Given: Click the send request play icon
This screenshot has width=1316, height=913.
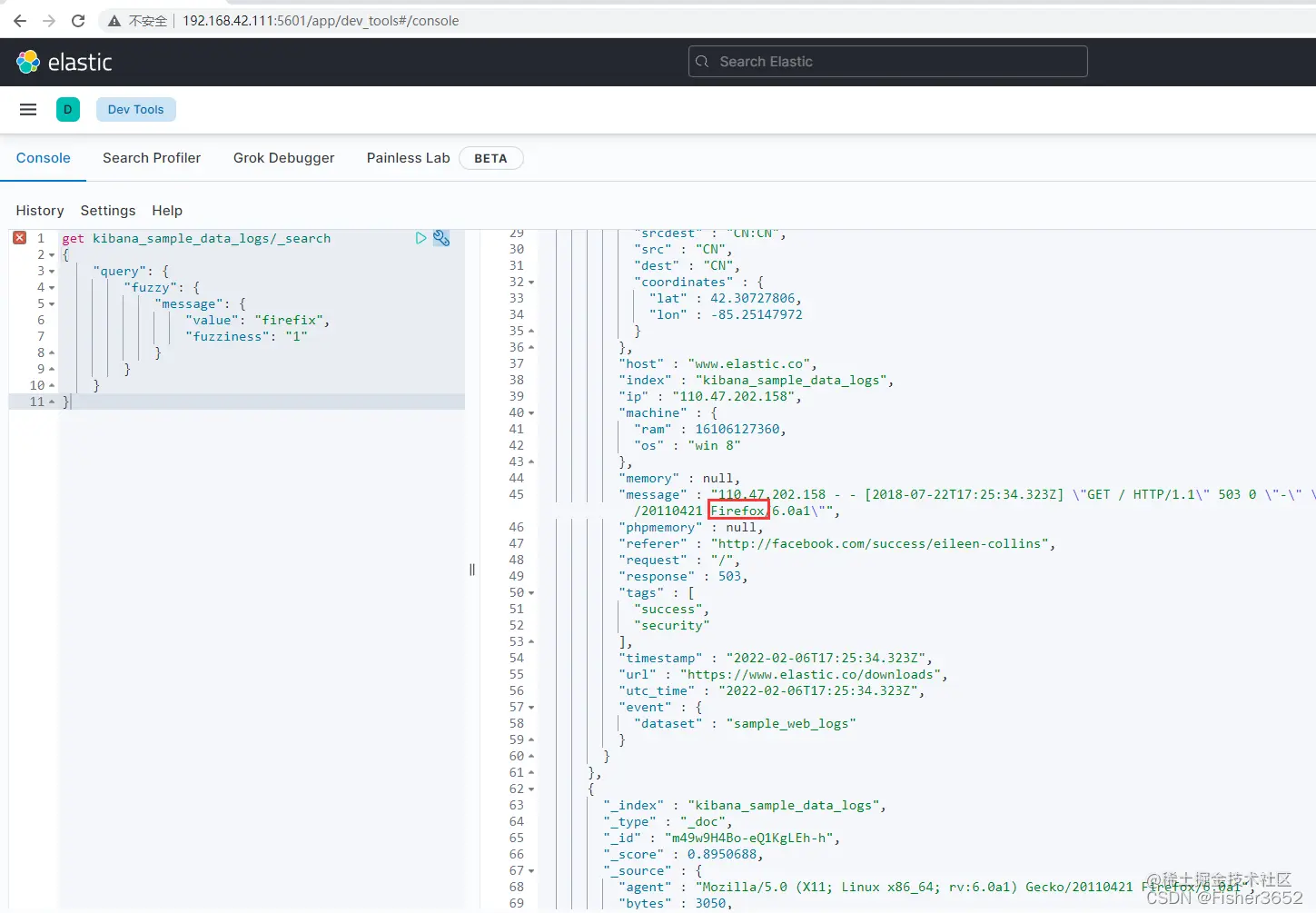Looking at the screenshot, I should tap(421, 238).
